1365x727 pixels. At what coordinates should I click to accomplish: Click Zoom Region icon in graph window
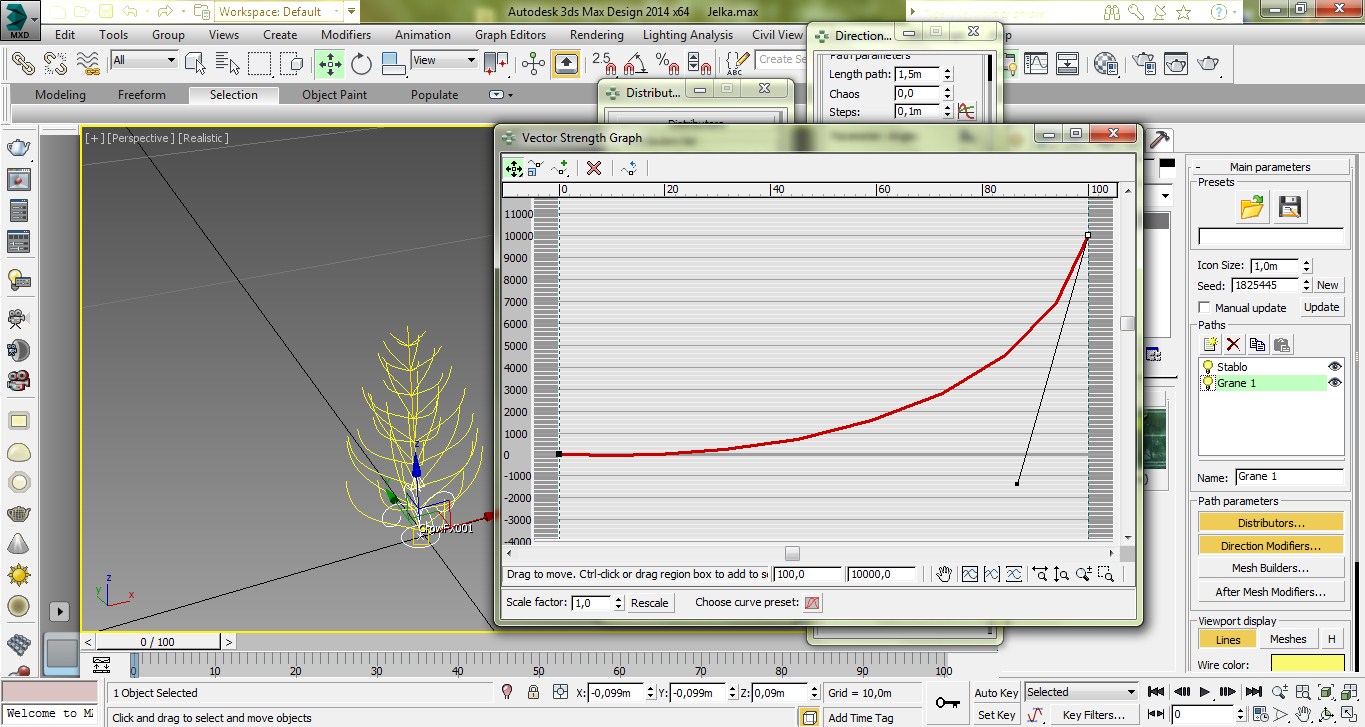click(x=1105, y=574)
